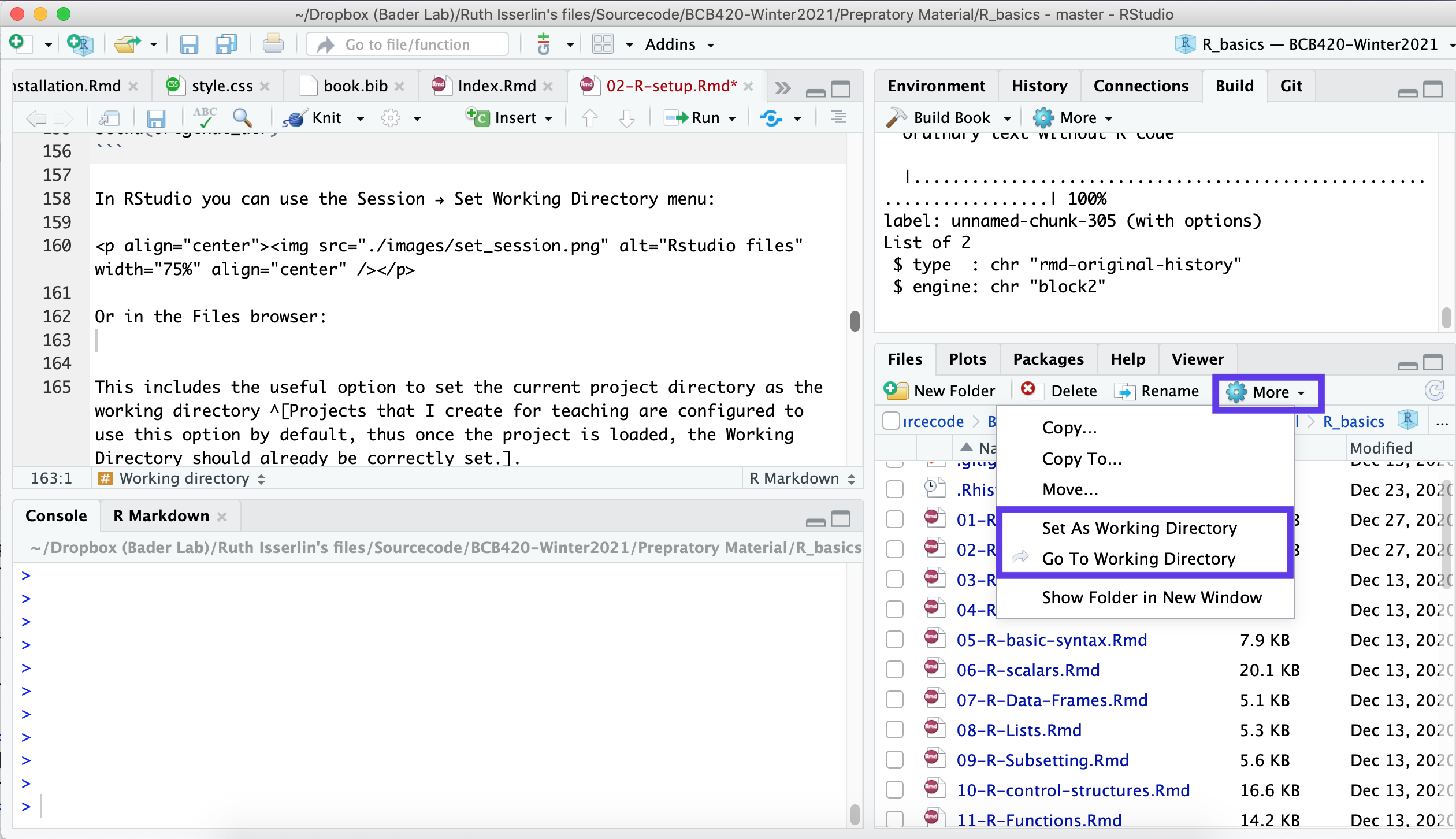1456x839 pixels.
Task: Expand the Knit options dropdown arrow
Action: pyautogui.click(x=361, y=119)
